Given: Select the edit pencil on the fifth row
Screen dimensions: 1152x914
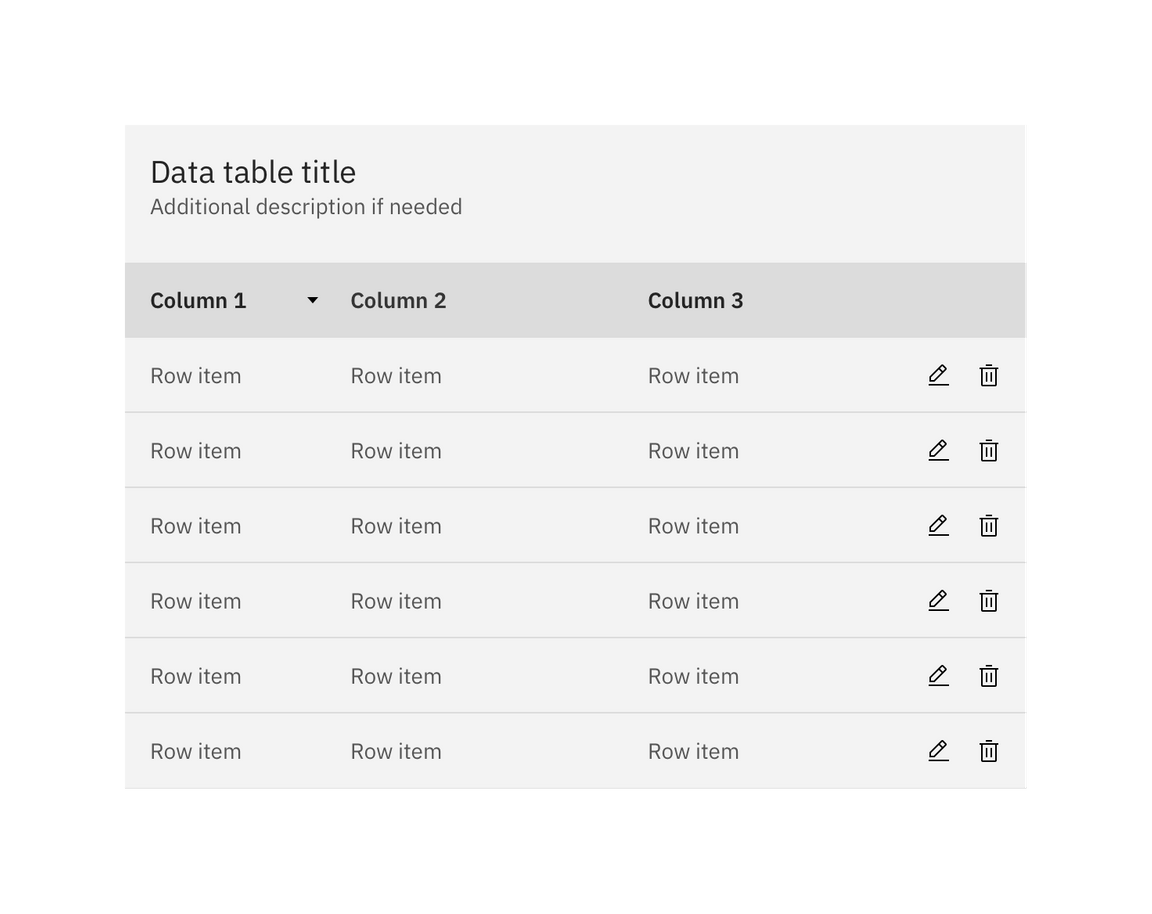Looking at the screenshot, I should tap(938, 675).
